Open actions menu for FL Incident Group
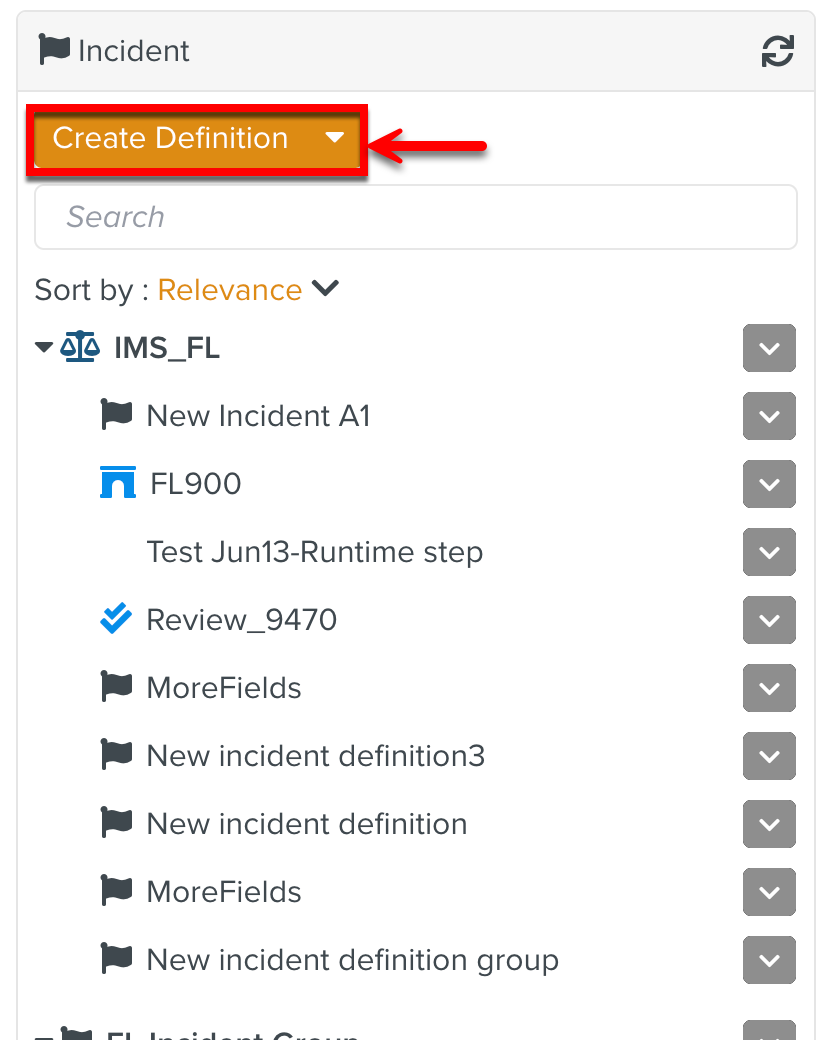Viewport: 838px width, 1040px height. coord(768,1030)
